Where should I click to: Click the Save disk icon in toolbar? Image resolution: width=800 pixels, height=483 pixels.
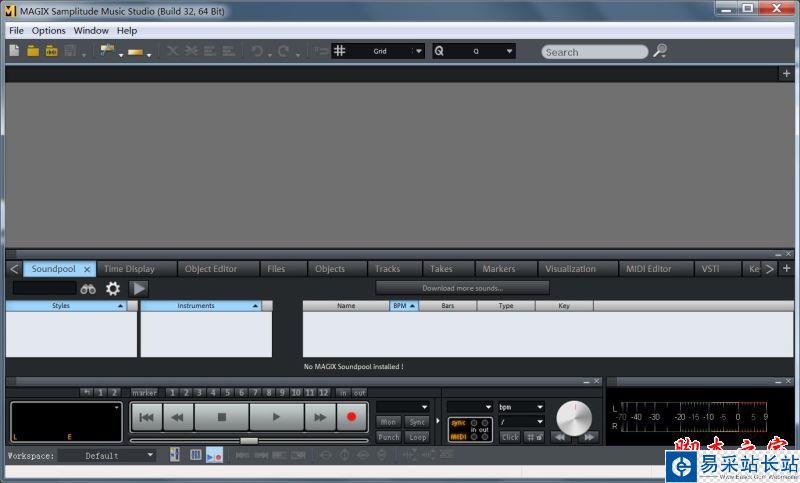point(70,50)
